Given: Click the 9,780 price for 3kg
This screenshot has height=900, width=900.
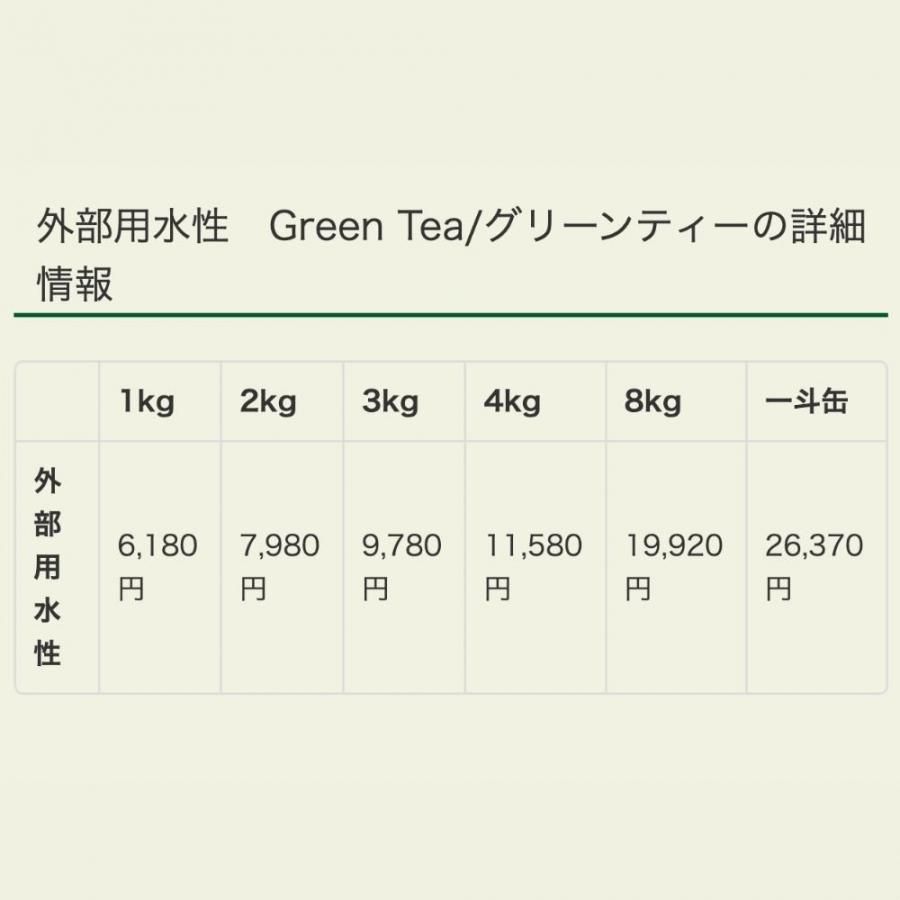Looking at the screenshot, I should (x=402, y=546).
